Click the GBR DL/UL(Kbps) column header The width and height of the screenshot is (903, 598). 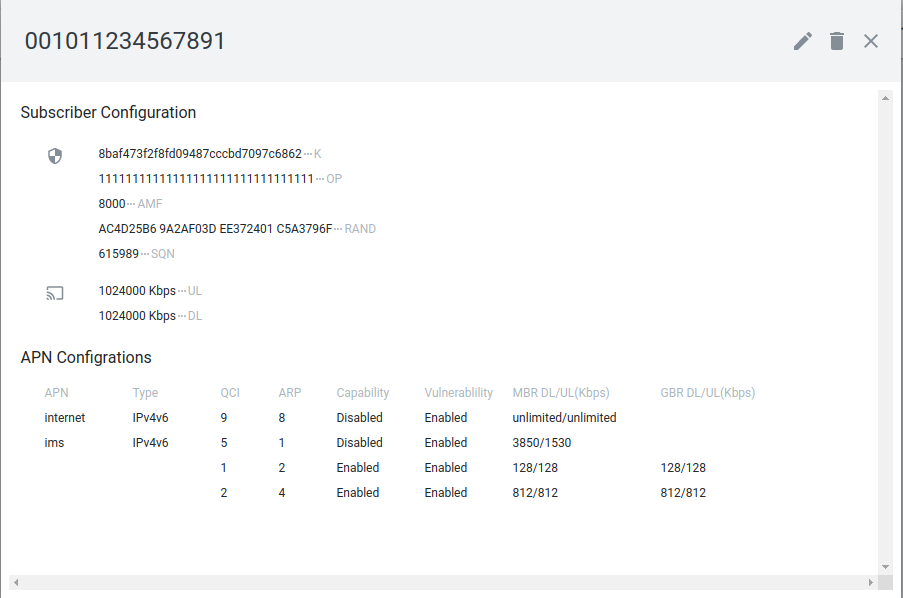pyautogui.click(x=708, y=393)
